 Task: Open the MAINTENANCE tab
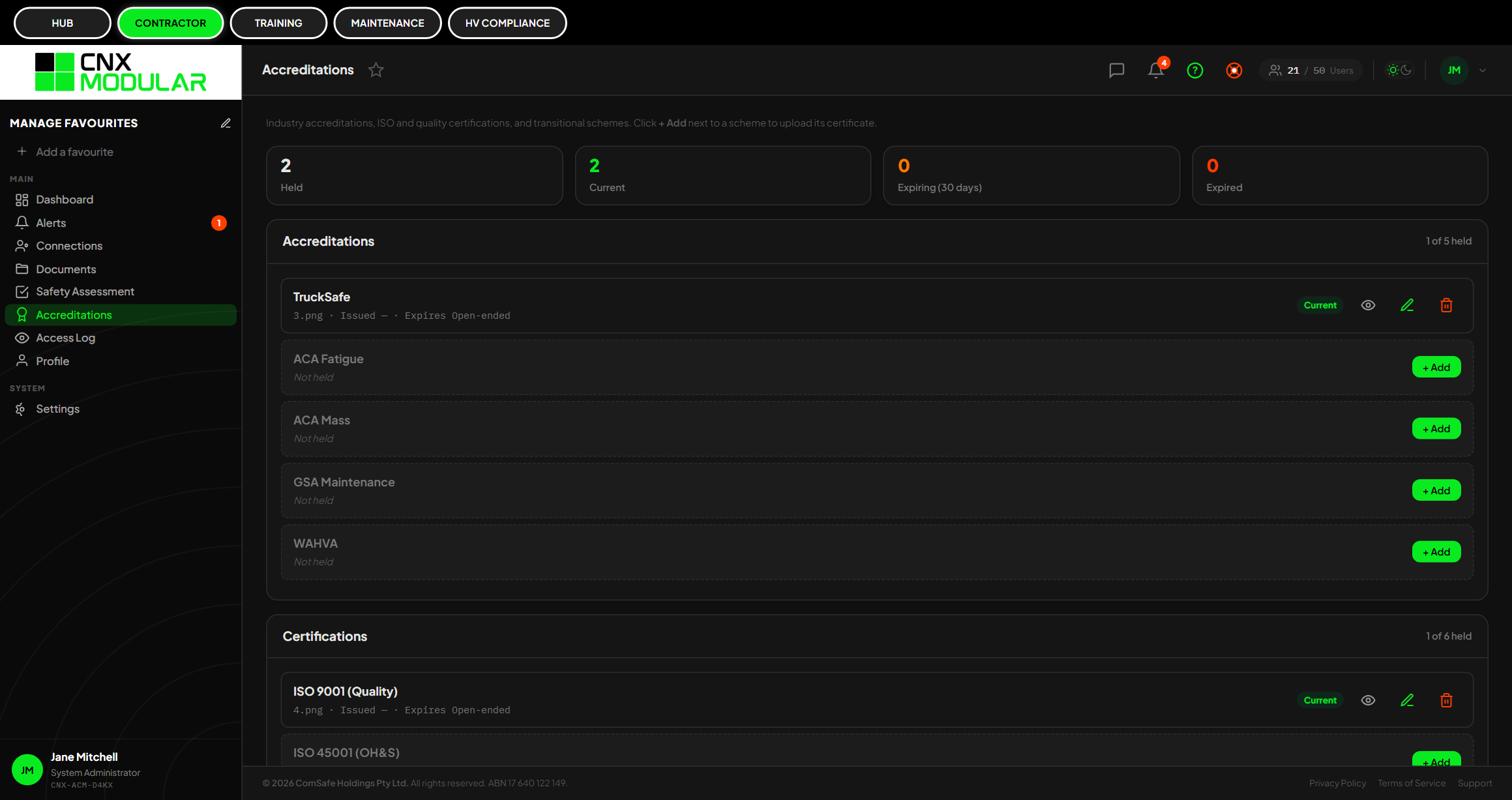[387, 23]
